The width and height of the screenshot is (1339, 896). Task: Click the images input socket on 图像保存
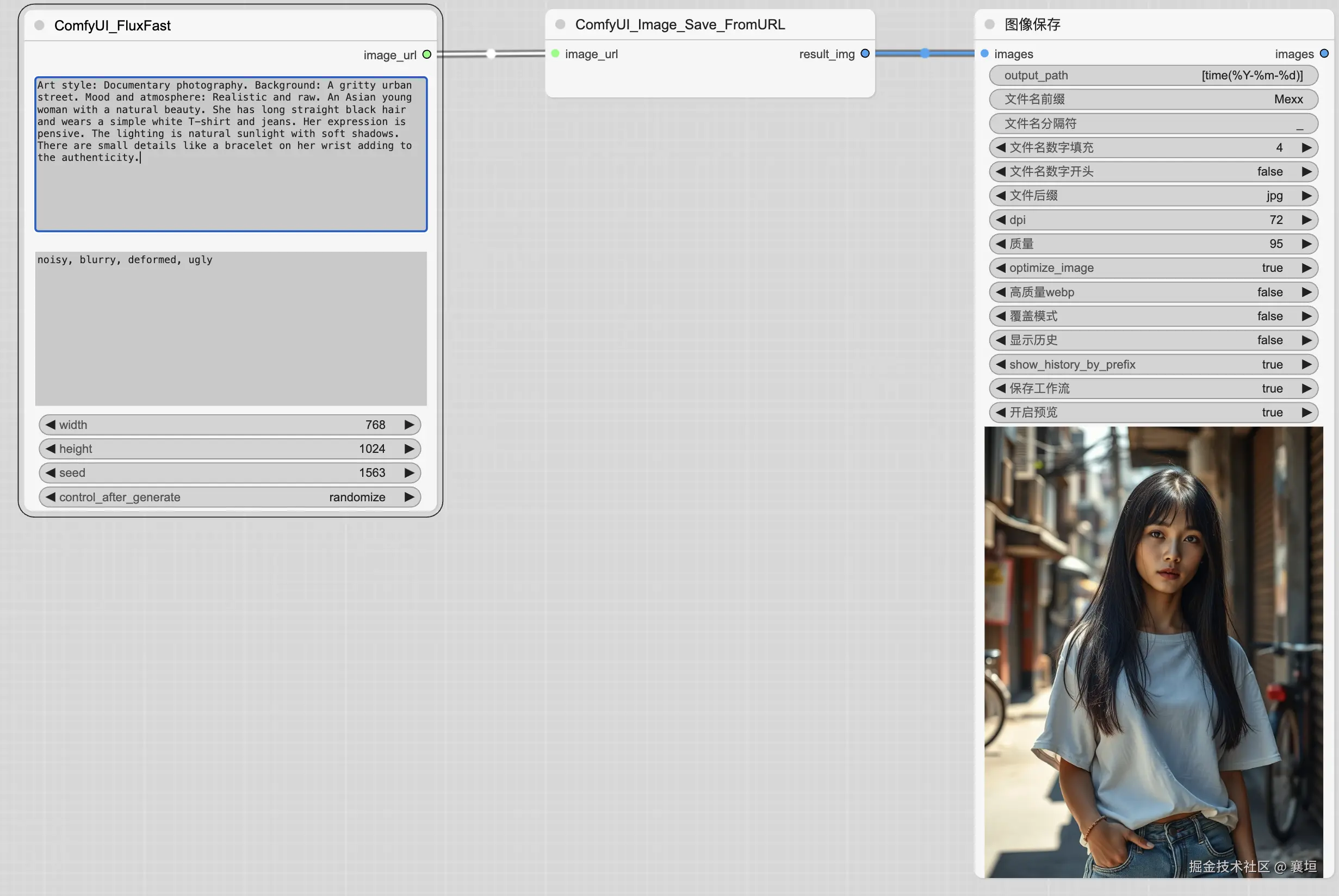(x=984, y=54)
